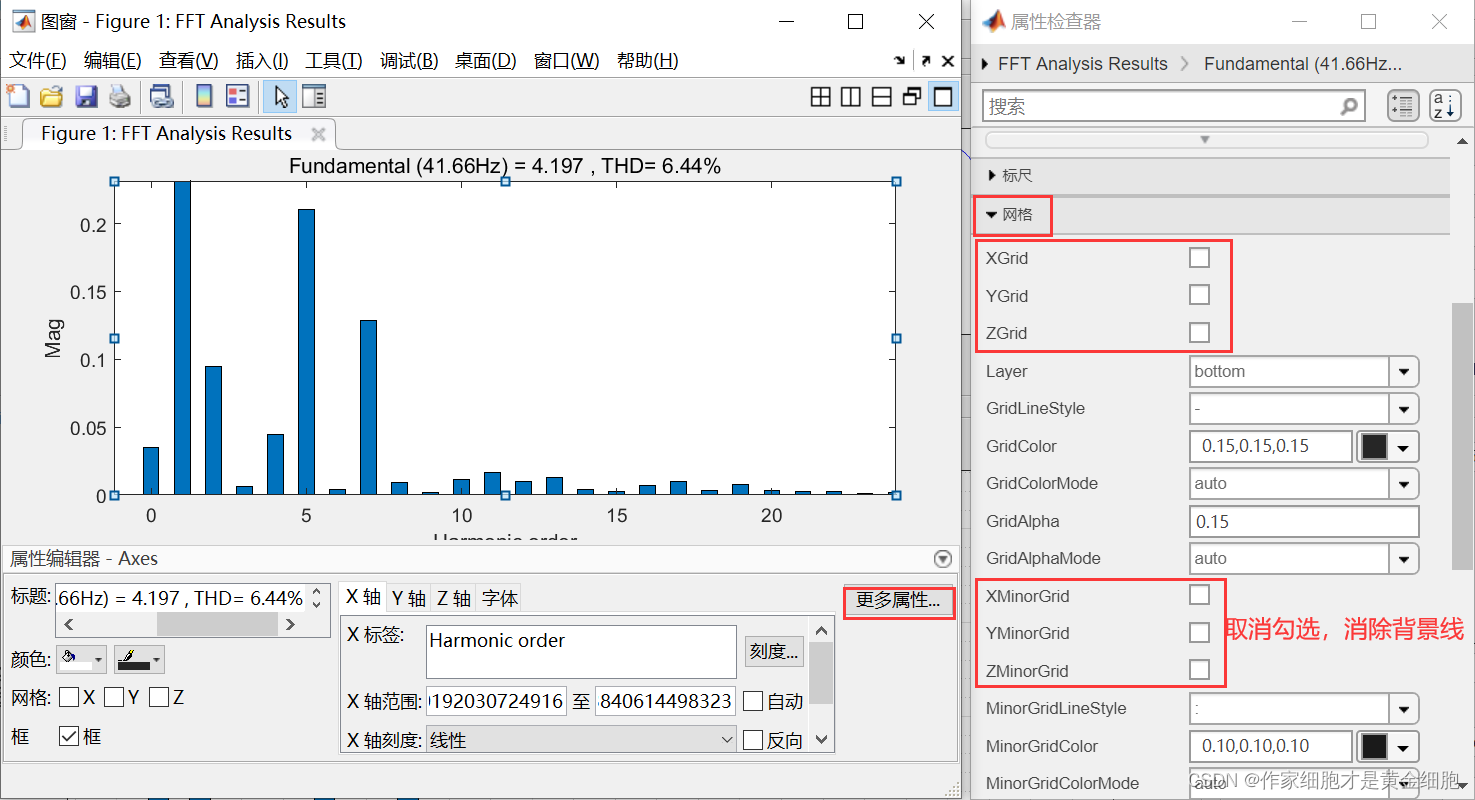Close the Figure 1 document tab
The image size is (1475, 800).
[318, 134]
